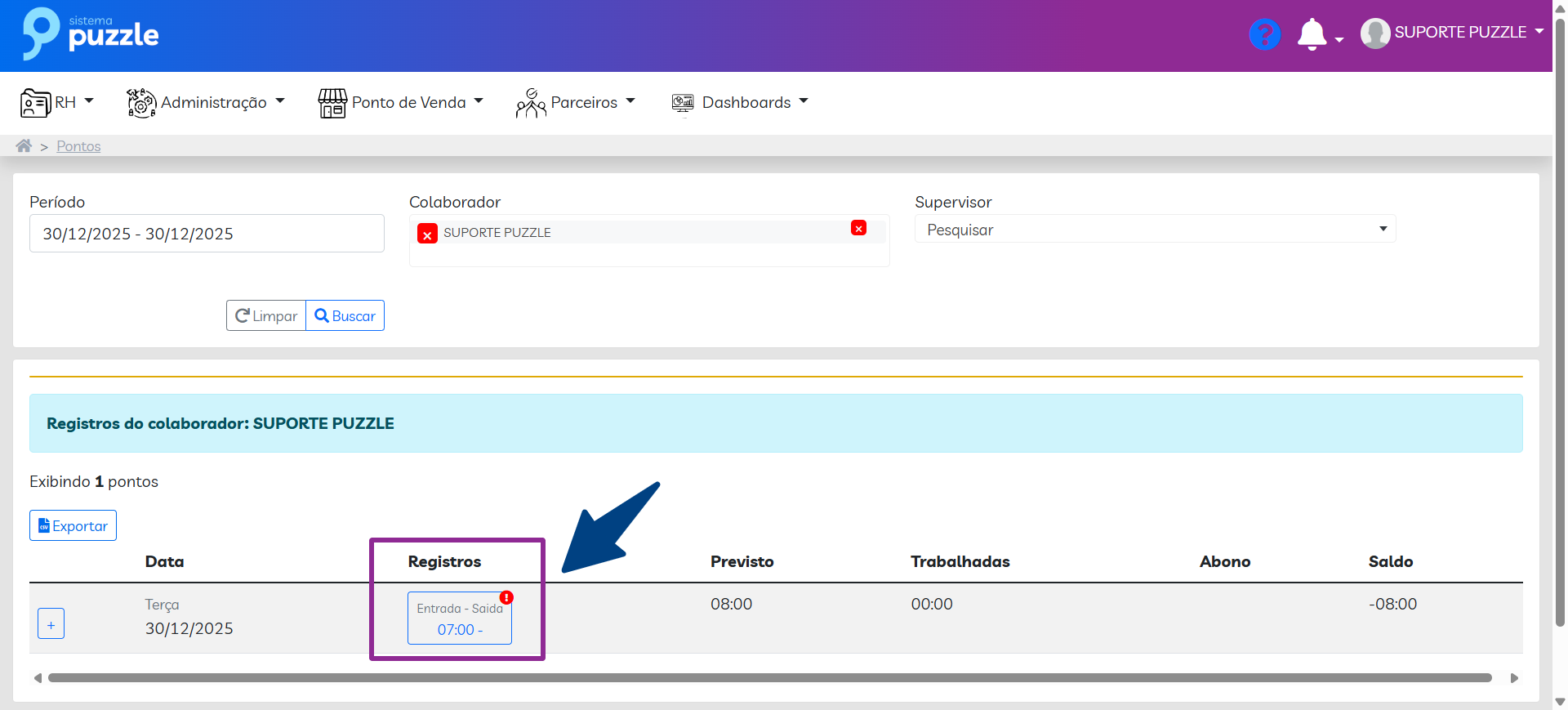1568x710 pixels.
Task: Click the Puzzle logo in header
Action: click(91, 34)
